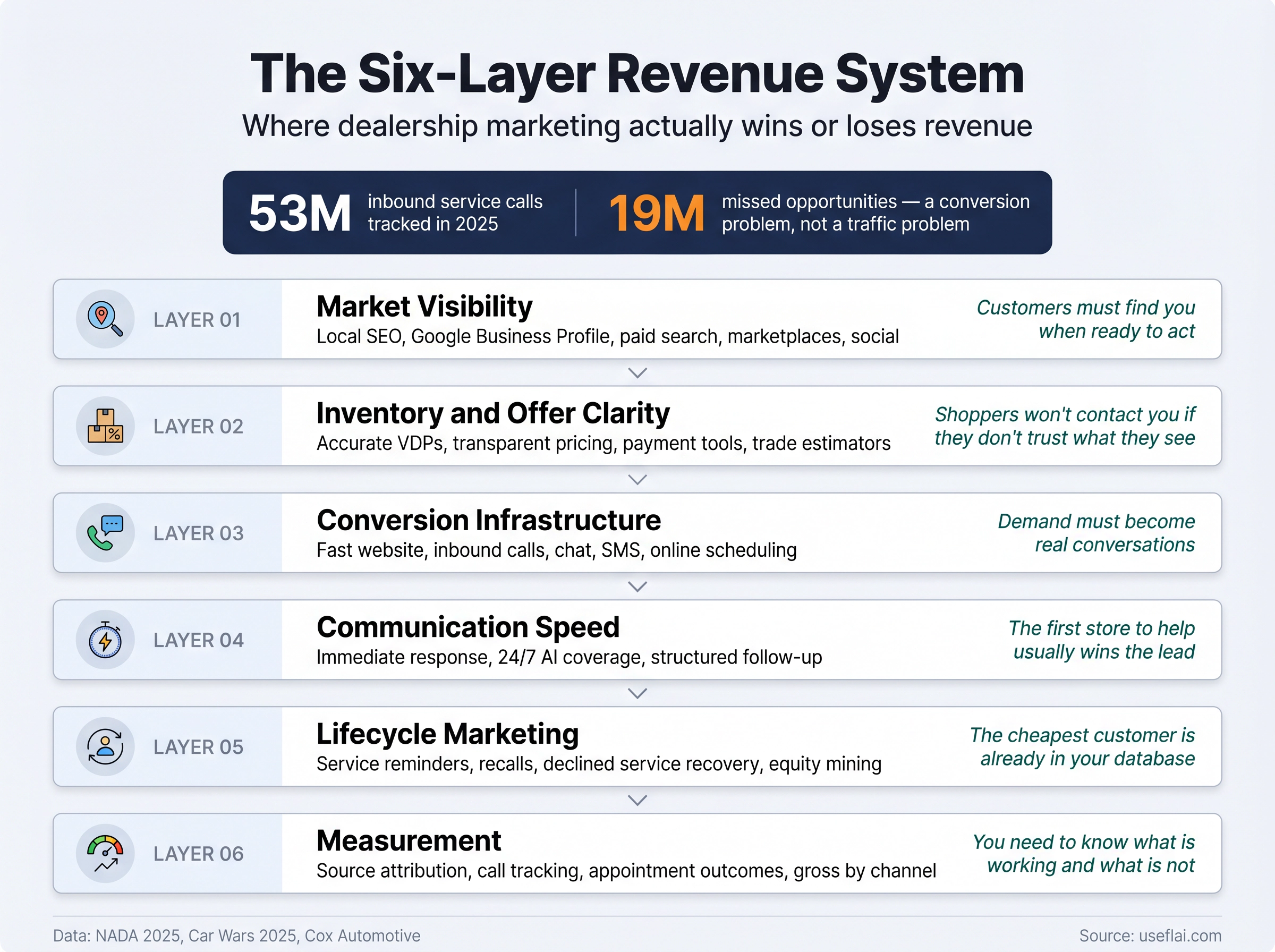Click the "Fast website, inbound calls" line
The height and width of the screenshot is (952, 1275).
click(x=557, y=550)
